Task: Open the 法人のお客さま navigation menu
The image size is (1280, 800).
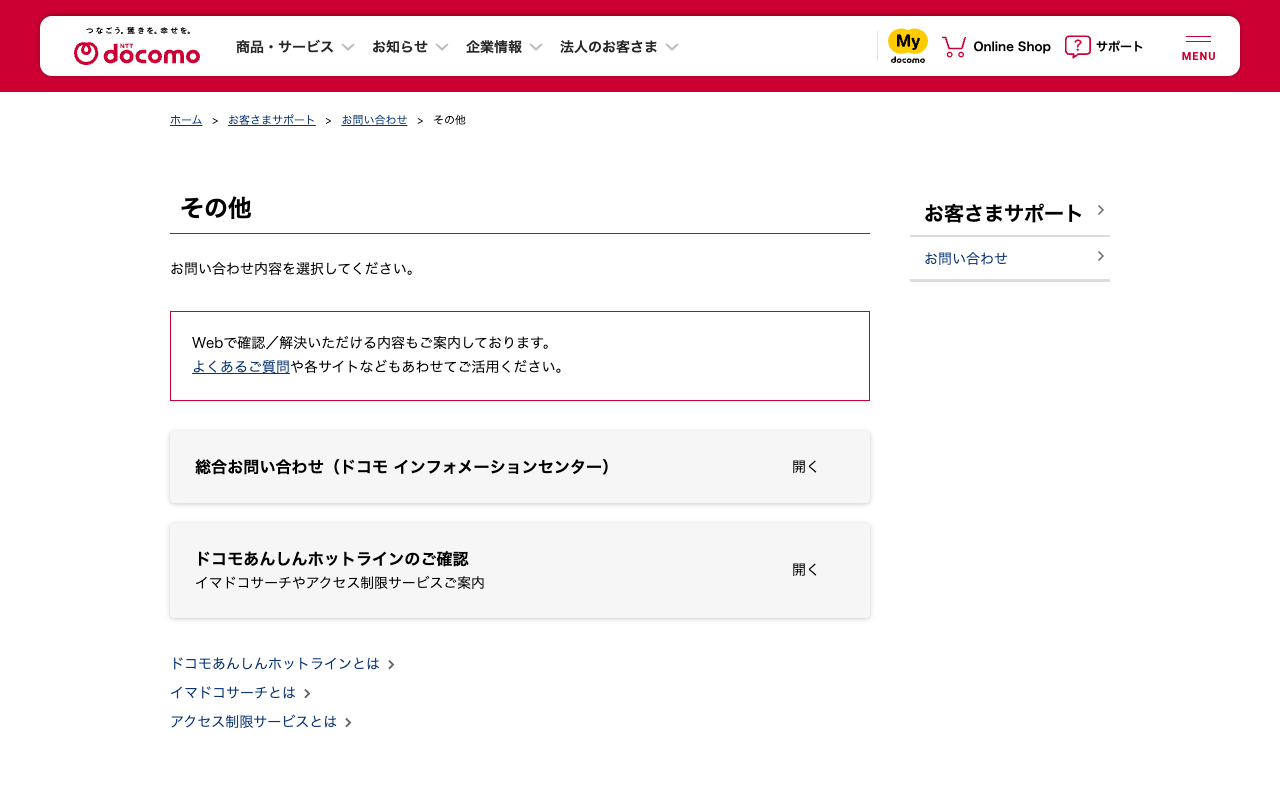Action: [619, 47]
